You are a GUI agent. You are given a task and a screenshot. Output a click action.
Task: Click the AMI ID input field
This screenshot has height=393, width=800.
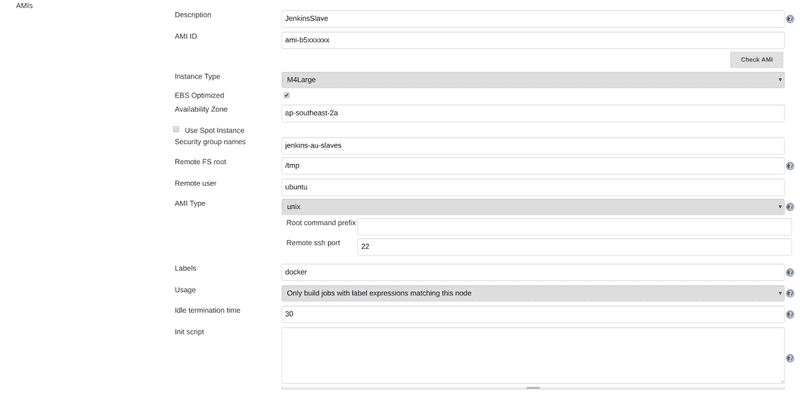(533, 40)
